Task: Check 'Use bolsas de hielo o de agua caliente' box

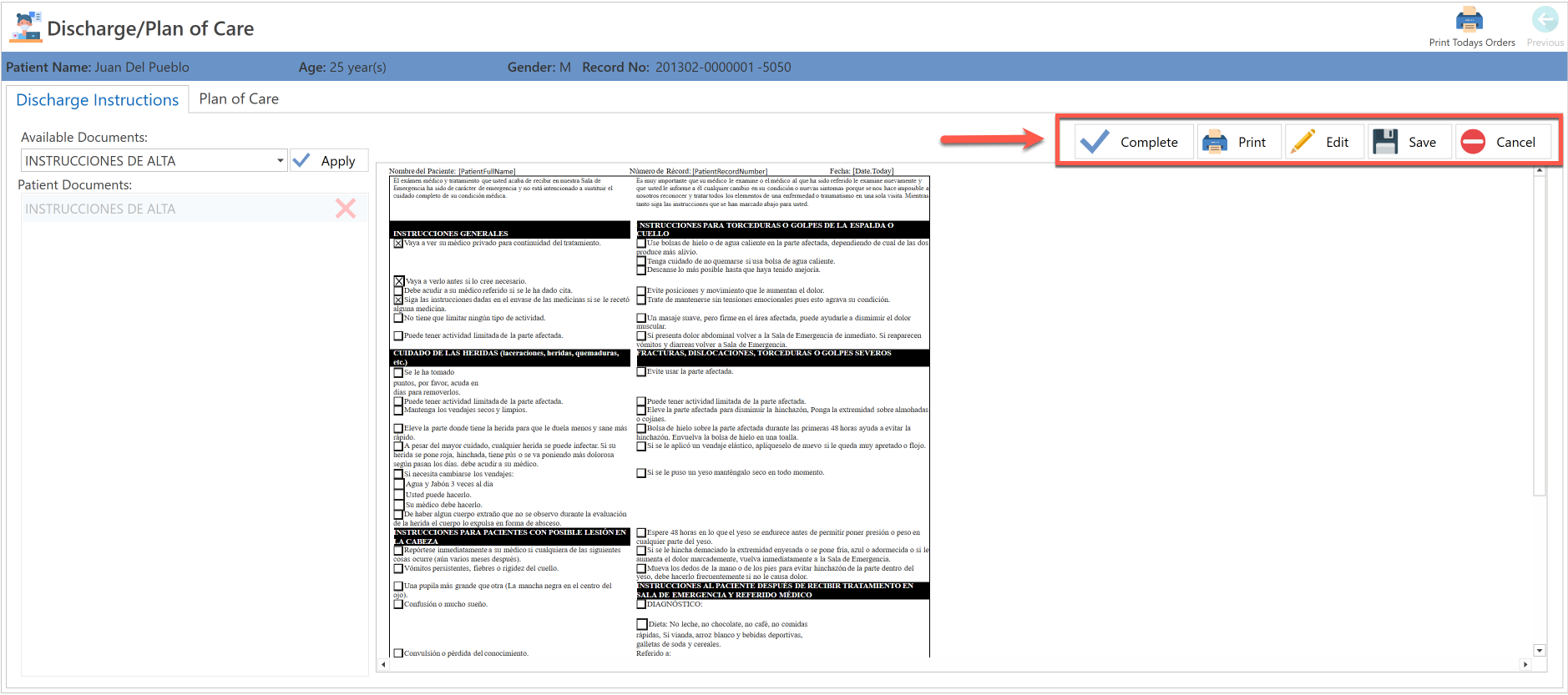Action: click(641, 244)
